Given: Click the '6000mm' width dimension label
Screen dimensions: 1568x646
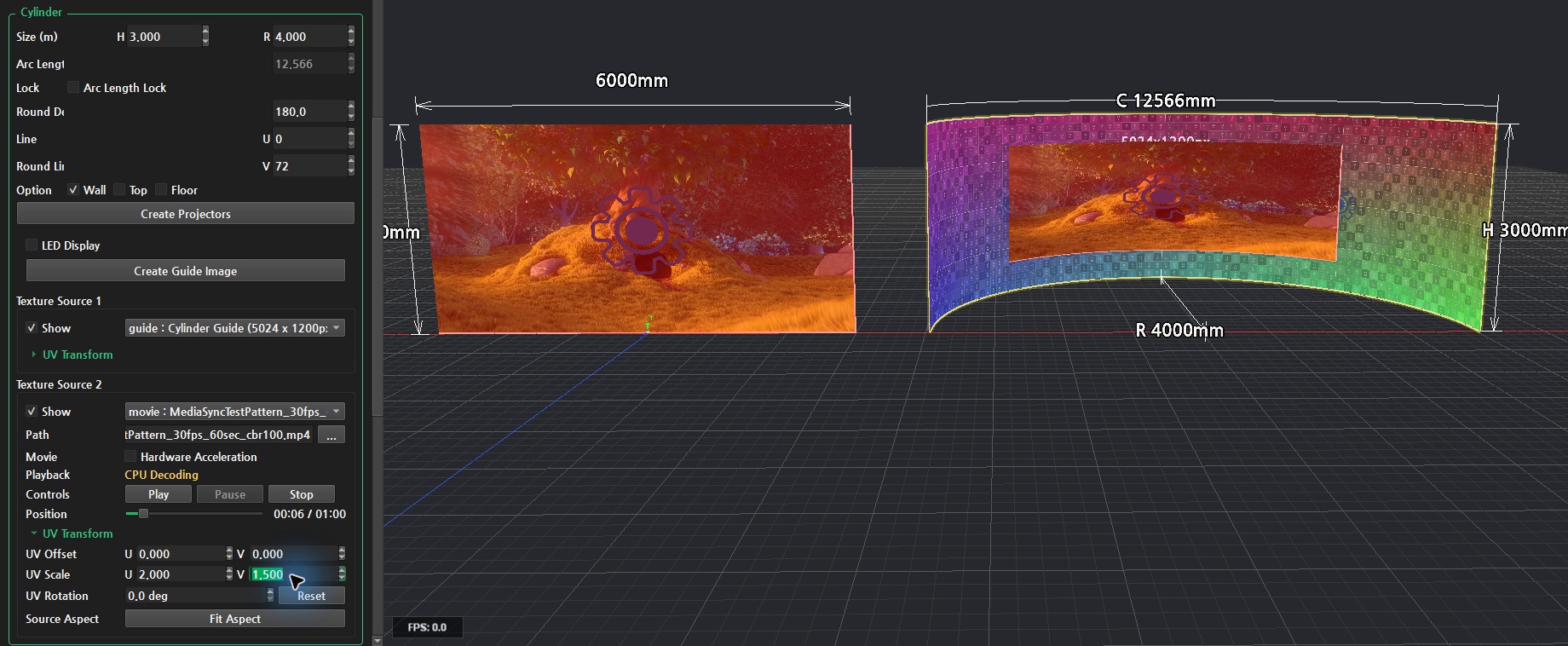Looking at the screenshot, I should (x=631, y=80).
